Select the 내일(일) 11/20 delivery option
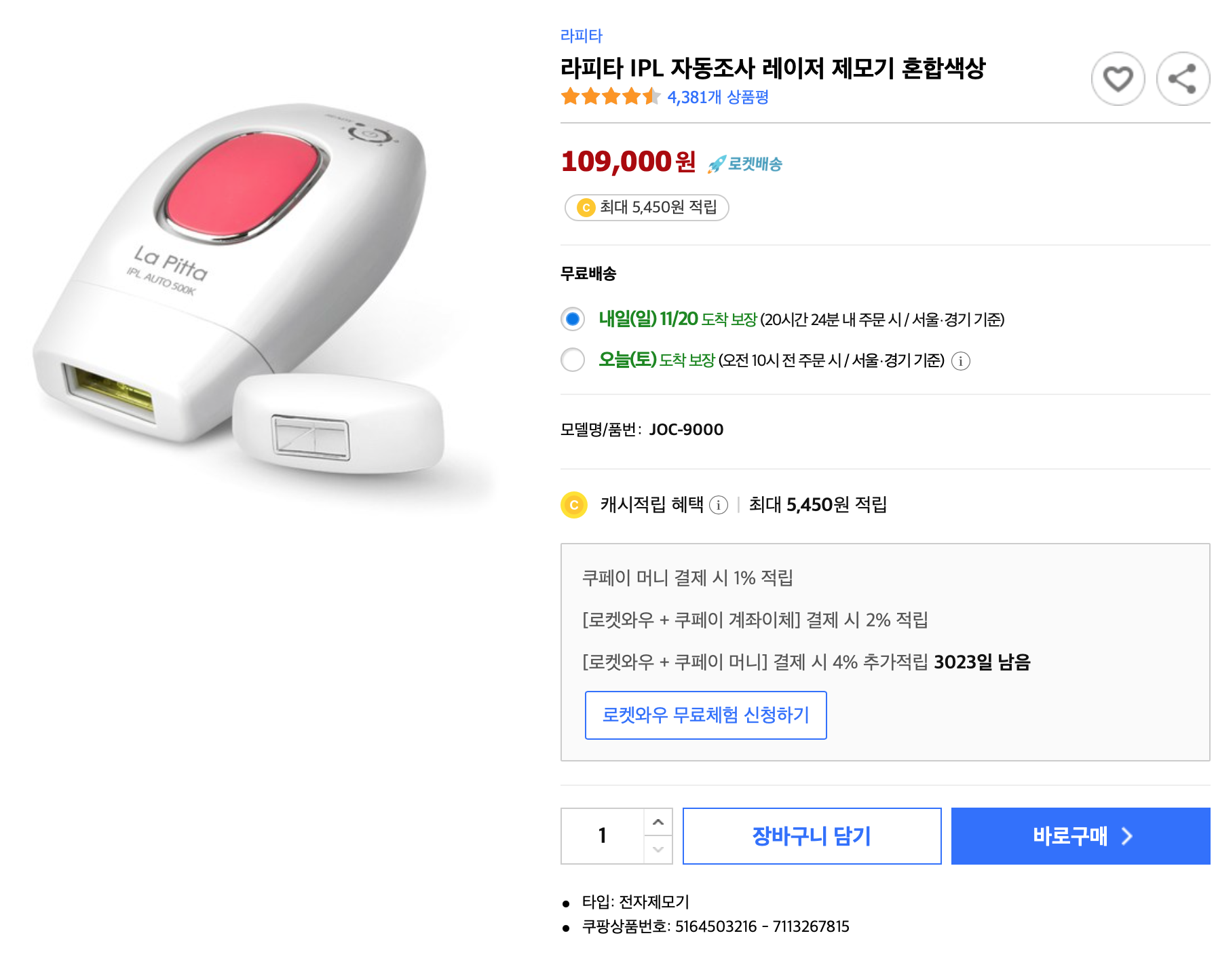Image resolution: width=1216 pixels, height=980 pixels. tap(573, 319)
